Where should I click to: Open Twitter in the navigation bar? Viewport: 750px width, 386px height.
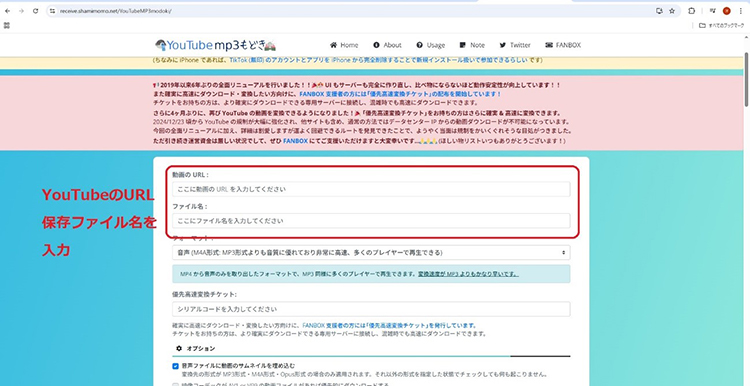coord(515,45)
